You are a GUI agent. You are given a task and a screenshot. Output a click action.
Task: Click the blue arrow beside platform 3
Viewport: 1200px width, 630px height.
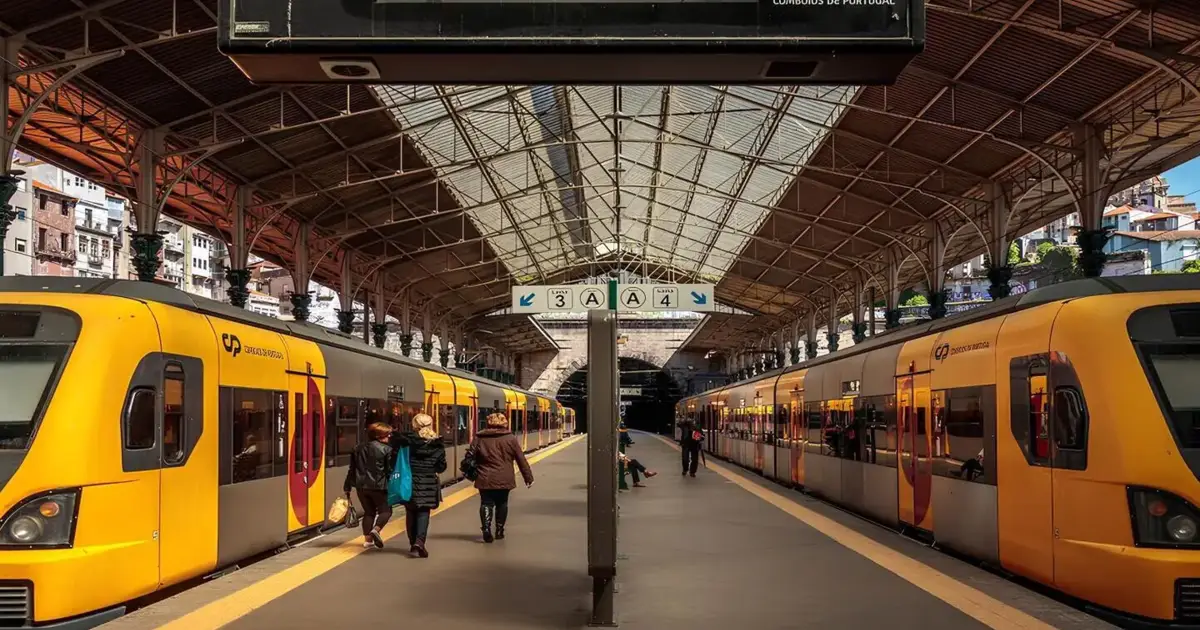[527, 299]
